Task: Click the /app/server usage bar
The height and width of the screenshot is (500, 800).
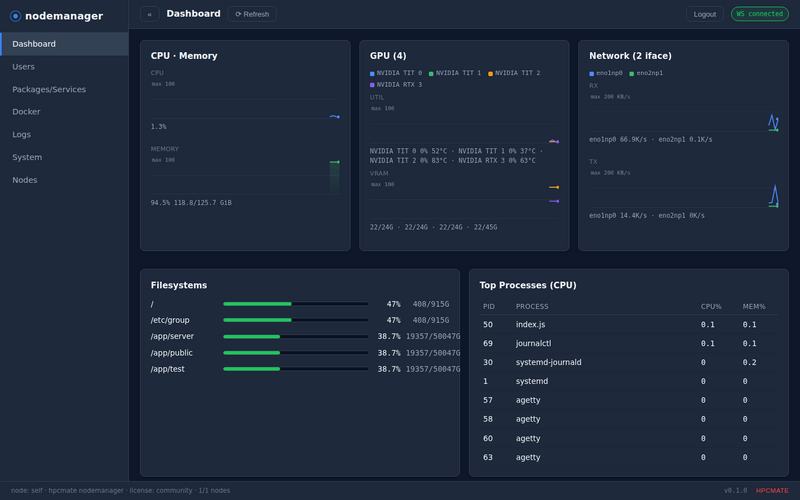Action: point(296,337)
